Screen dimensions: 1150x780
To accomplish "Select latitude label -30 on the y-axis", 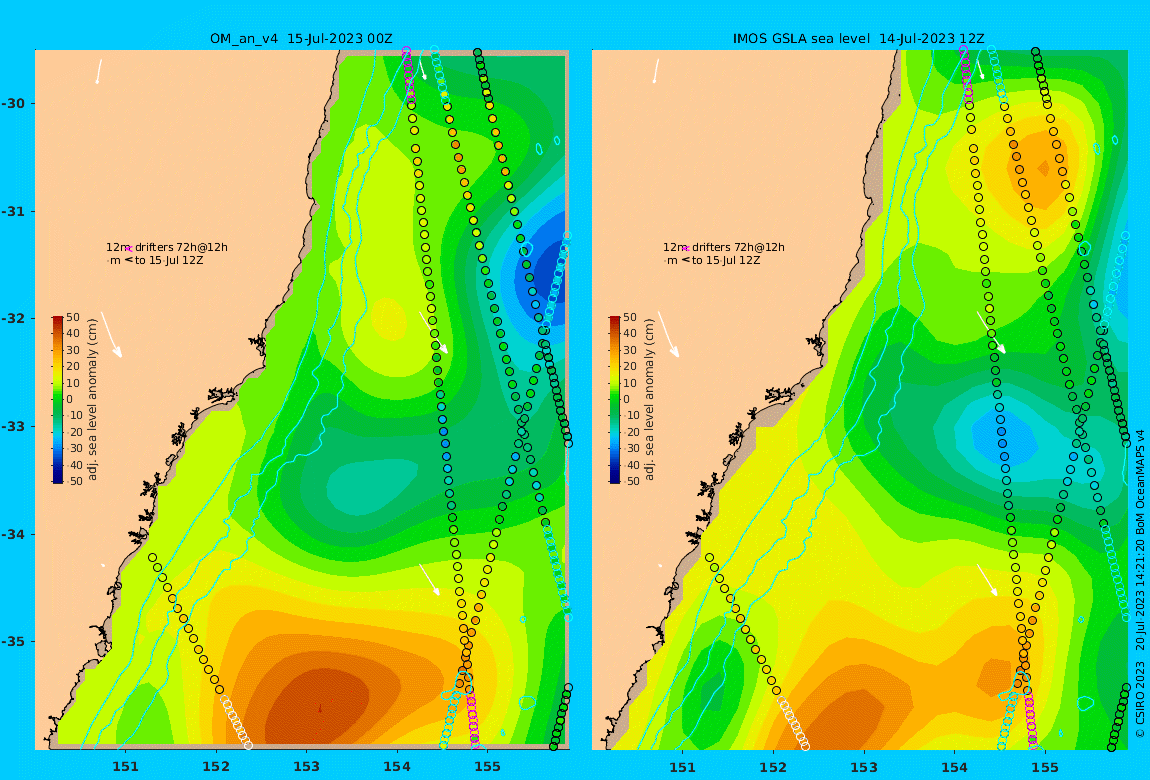I will 13,103.
